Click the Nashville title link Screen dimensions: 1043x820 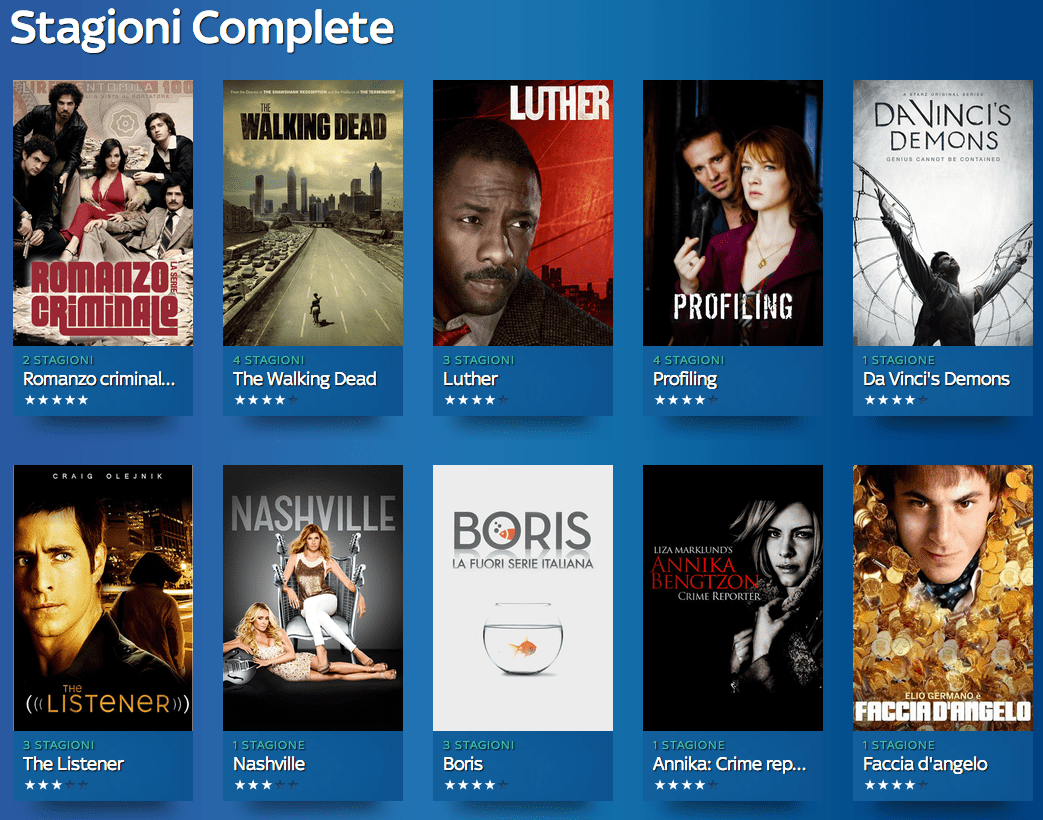coord(269,764)
